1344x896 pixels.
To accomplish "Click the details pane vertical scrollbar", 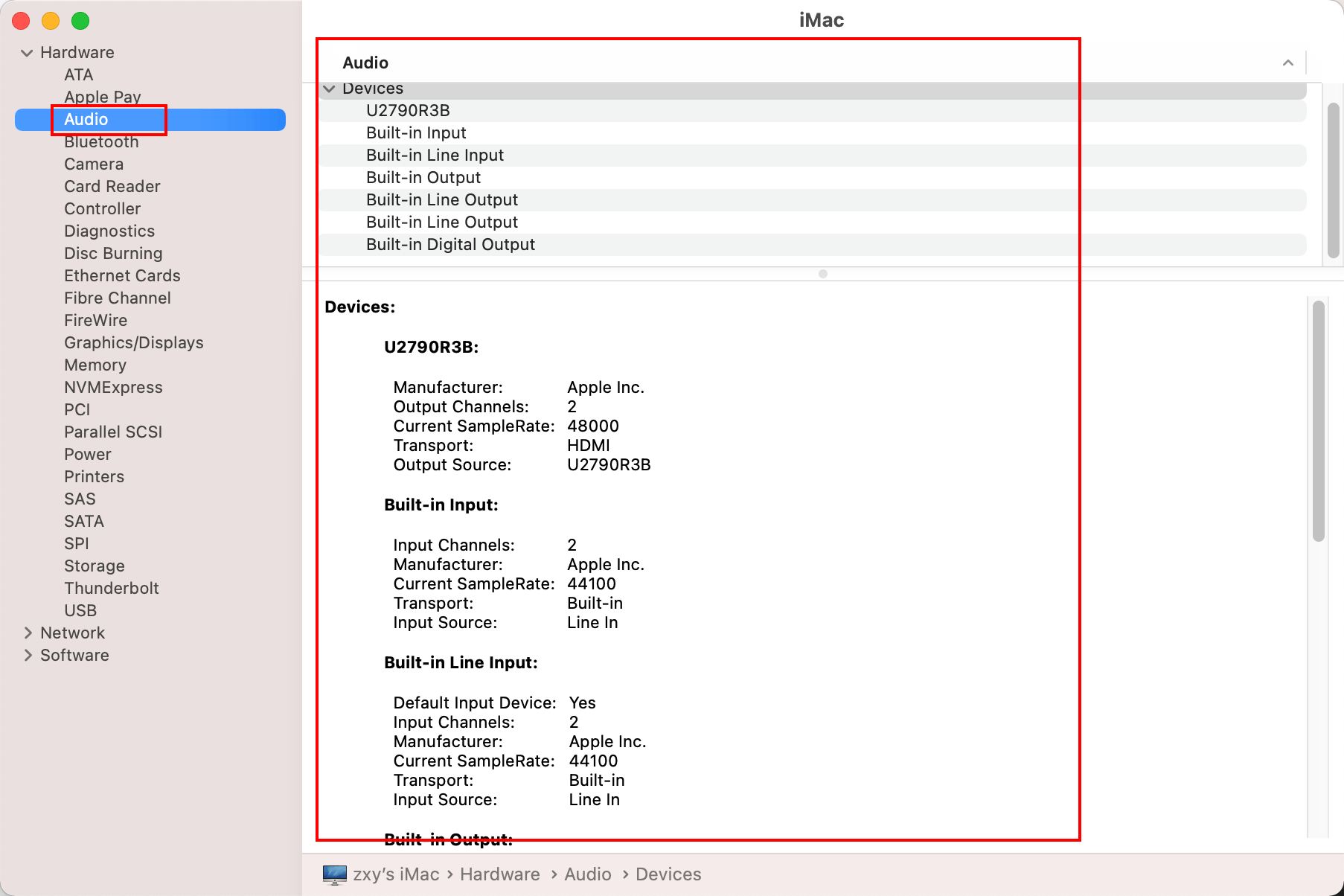I will (1319, 420).
